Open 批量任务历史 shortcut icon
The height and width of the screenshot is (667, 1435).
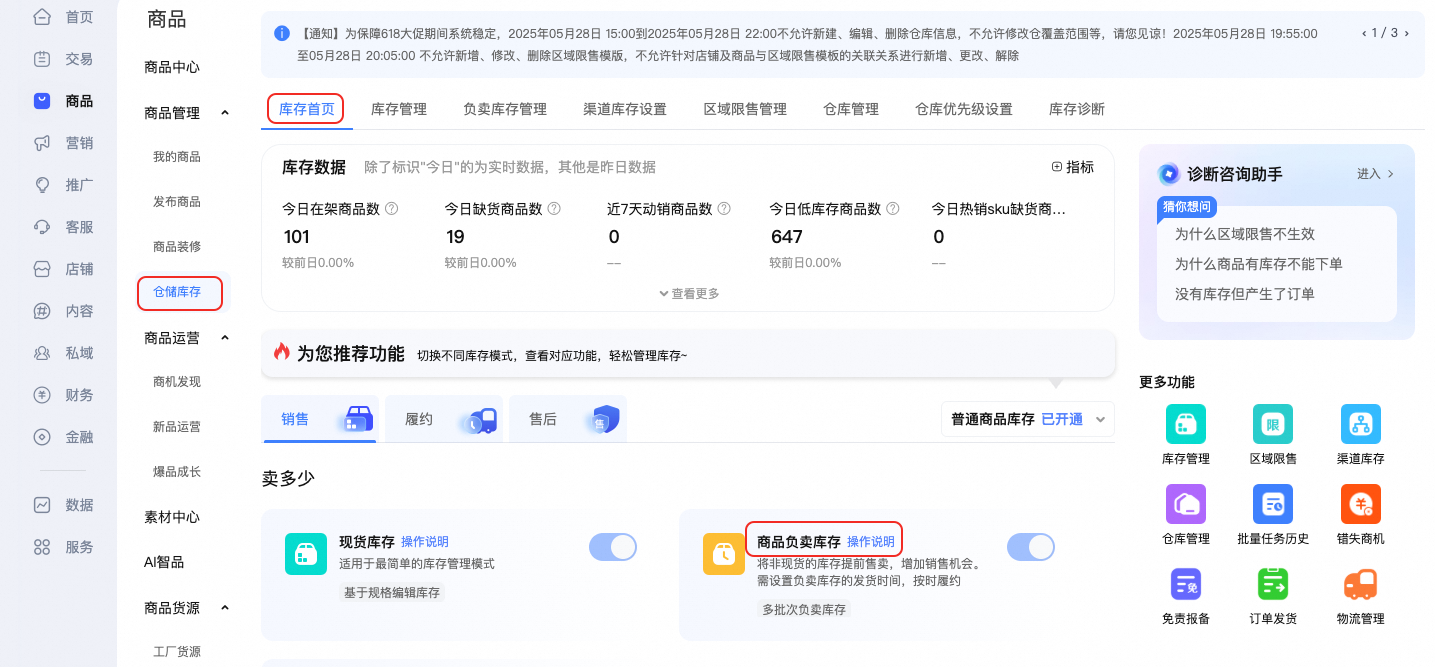point(1273,504)
